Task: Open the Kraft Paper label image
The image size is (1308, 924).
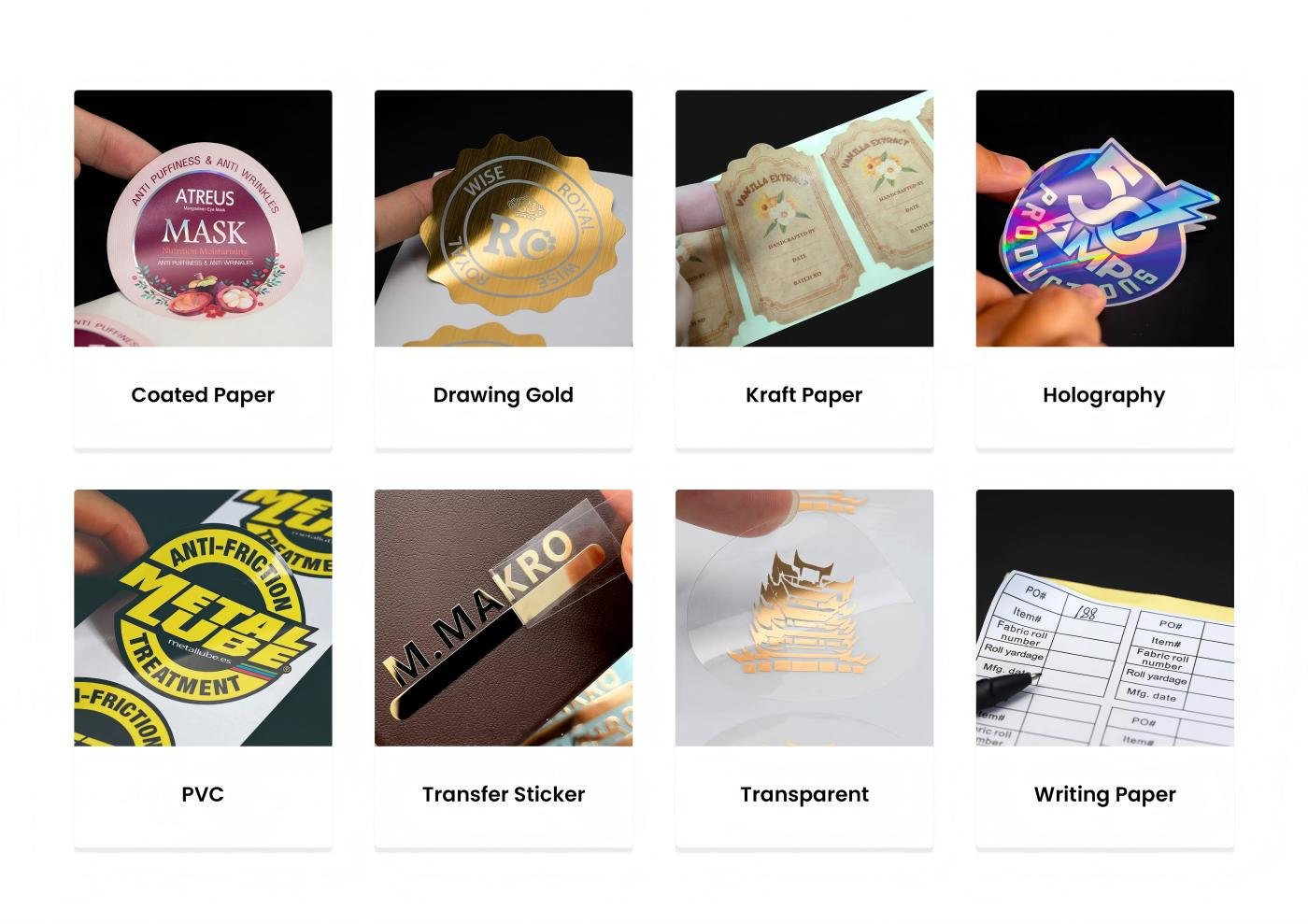Action: point(804,219)
